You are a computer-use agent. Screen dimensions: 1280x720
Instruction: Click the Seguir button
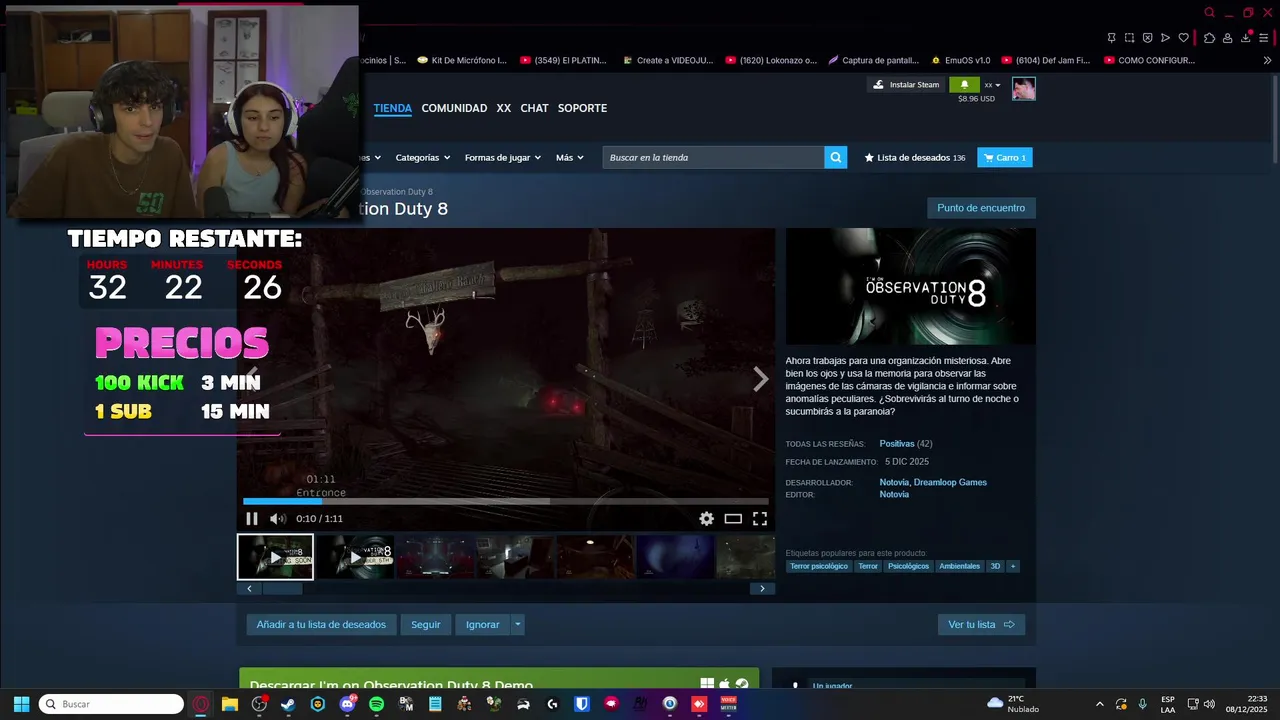pyautogui.click(x=425, y=624)
